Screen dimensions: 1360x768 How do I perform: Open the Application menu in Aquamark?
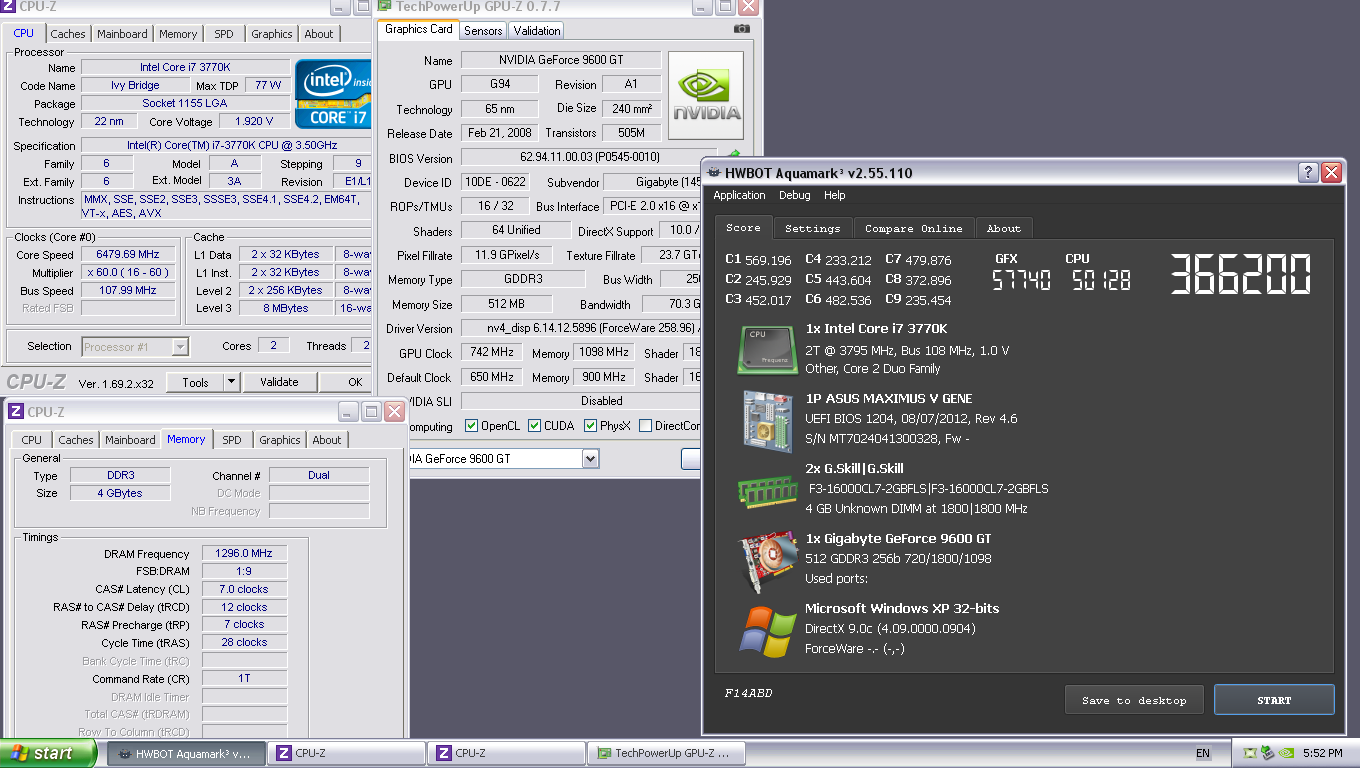(739, 195)
